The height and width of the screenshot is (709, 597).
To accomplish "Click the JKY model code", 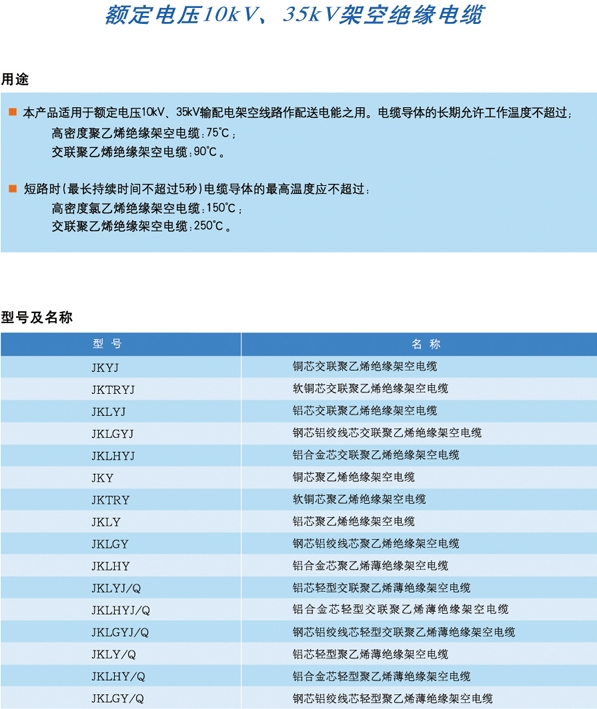I will click(102, 478).
